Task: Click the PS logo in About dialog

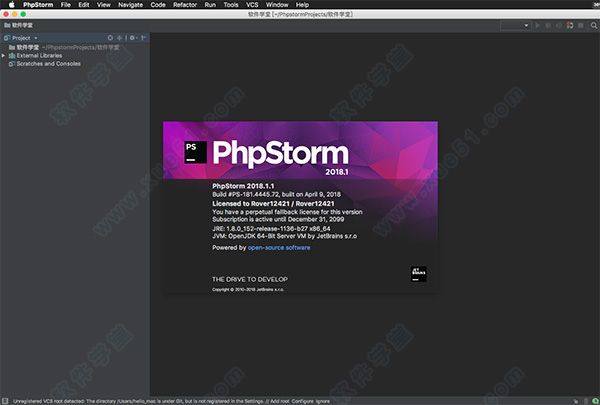Action: click(196, 152)
